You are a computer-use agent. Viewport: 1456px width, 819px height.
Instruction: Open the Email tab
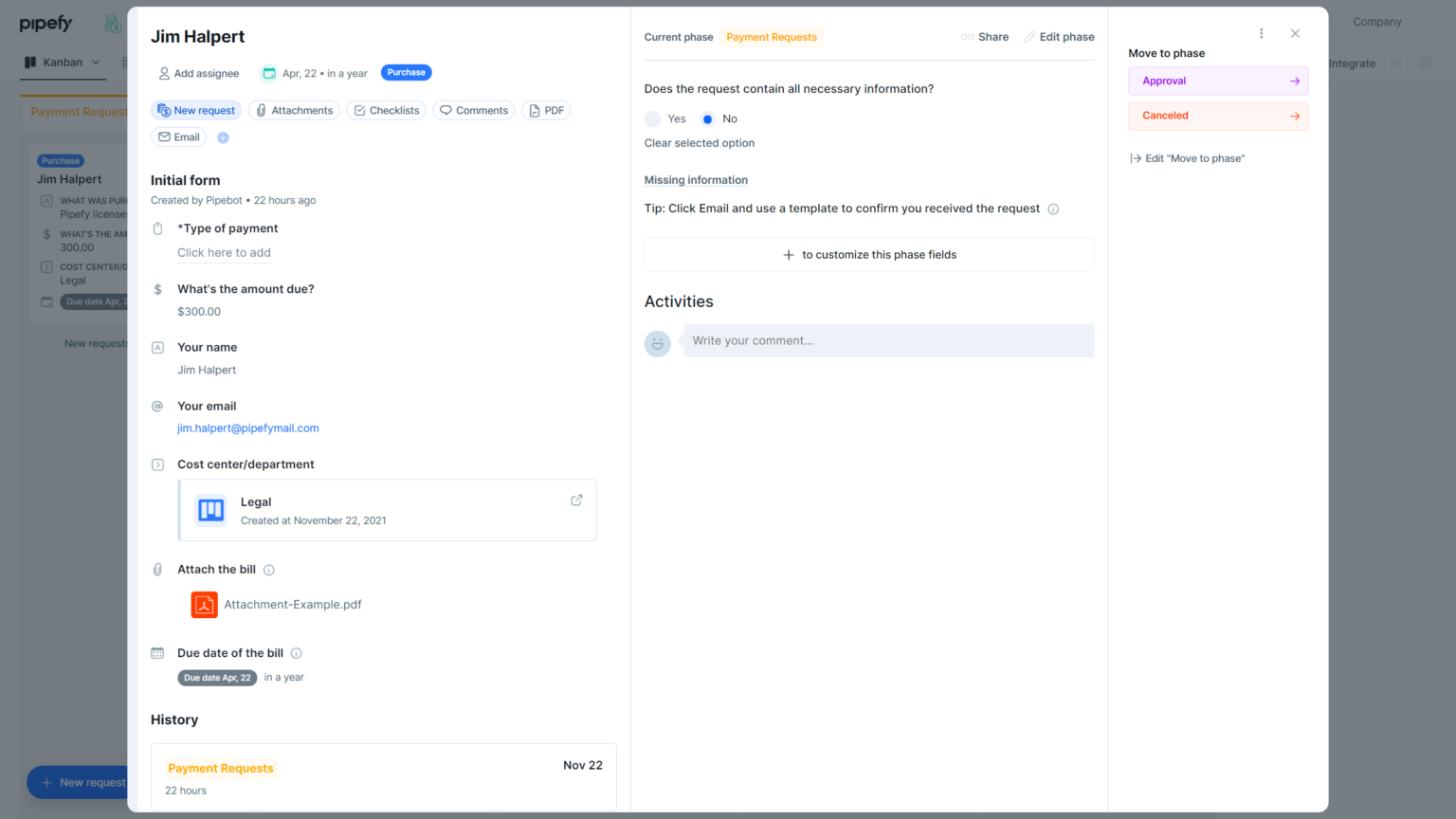click(x=178, y=137)
